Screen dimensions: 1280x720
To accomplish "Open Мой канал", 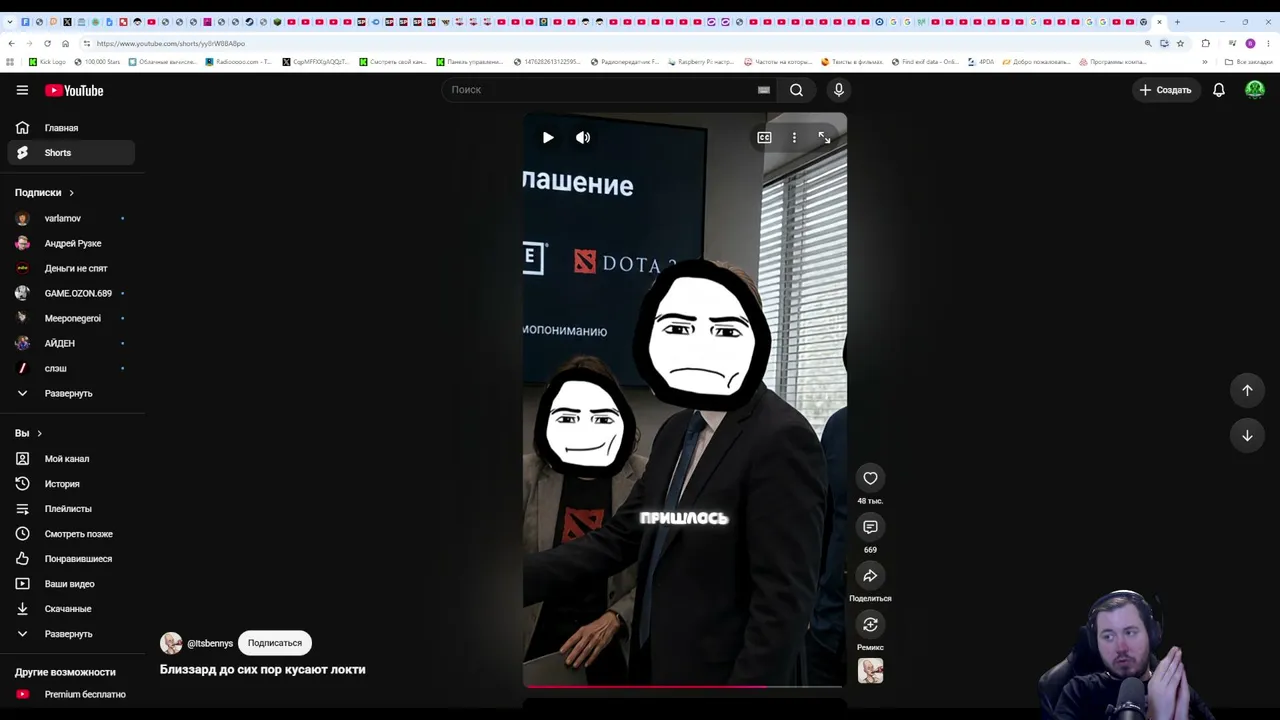I will [x=71, y=459].
